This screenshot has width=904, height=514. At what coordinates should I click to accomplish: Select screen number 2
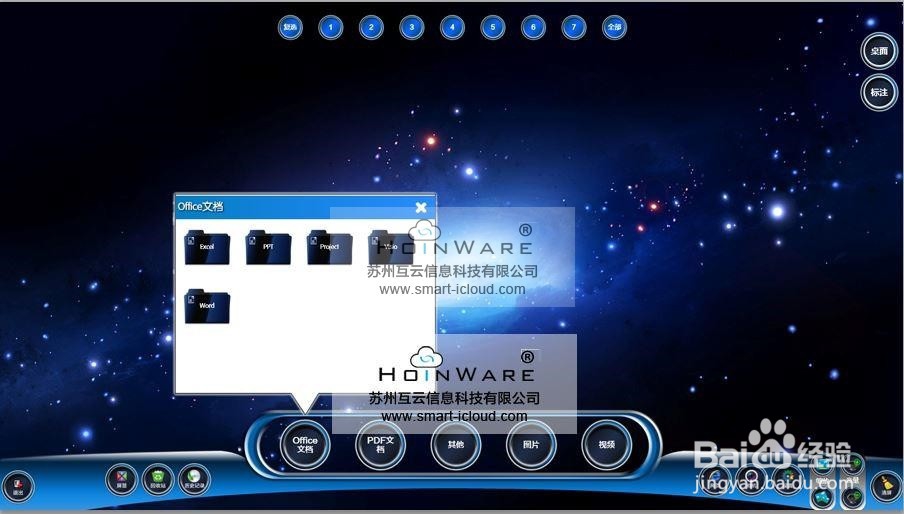[371, 27]
